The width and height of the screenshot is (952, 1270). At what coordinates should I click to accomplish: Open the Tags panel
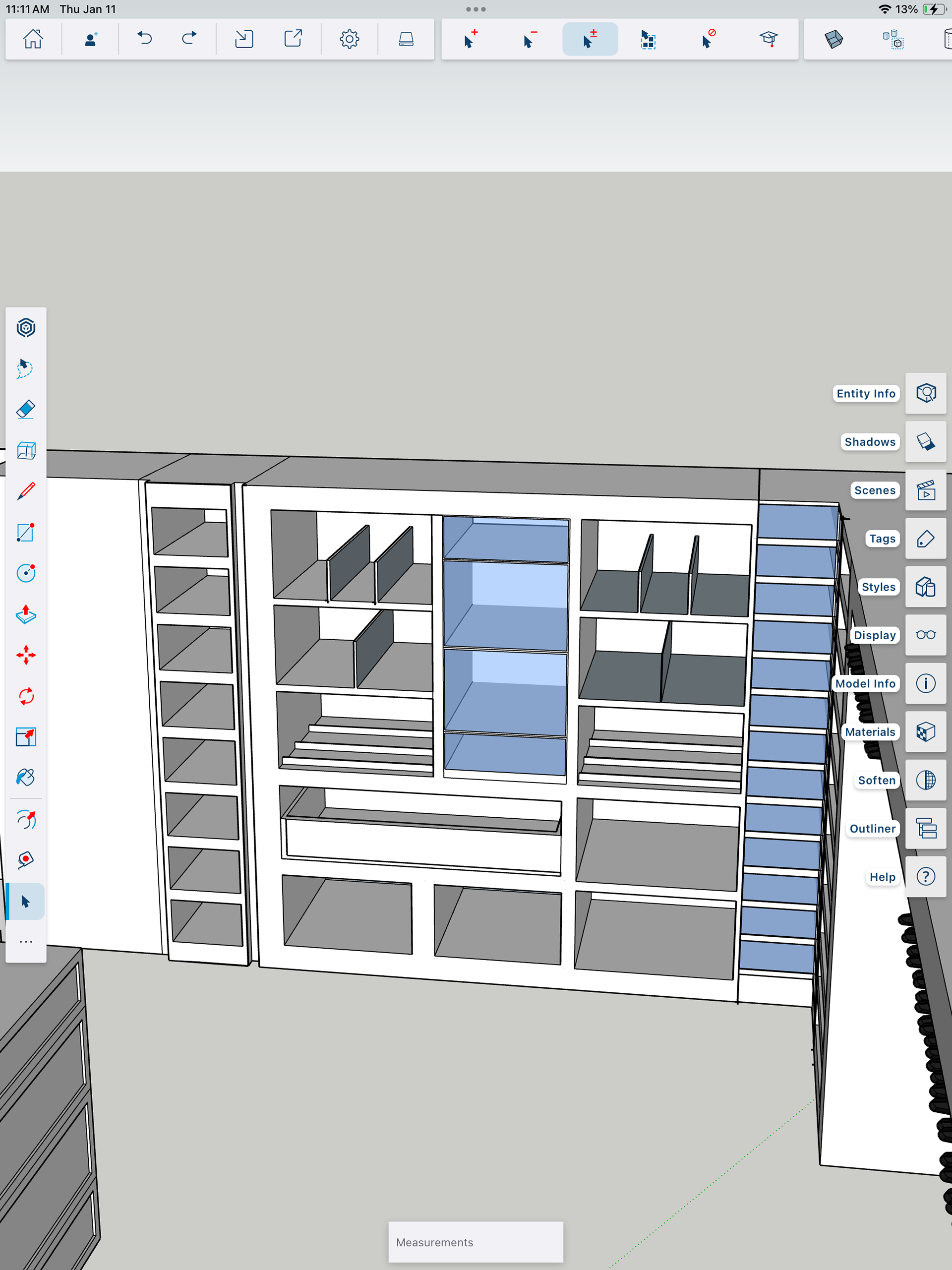coord(925,539)
